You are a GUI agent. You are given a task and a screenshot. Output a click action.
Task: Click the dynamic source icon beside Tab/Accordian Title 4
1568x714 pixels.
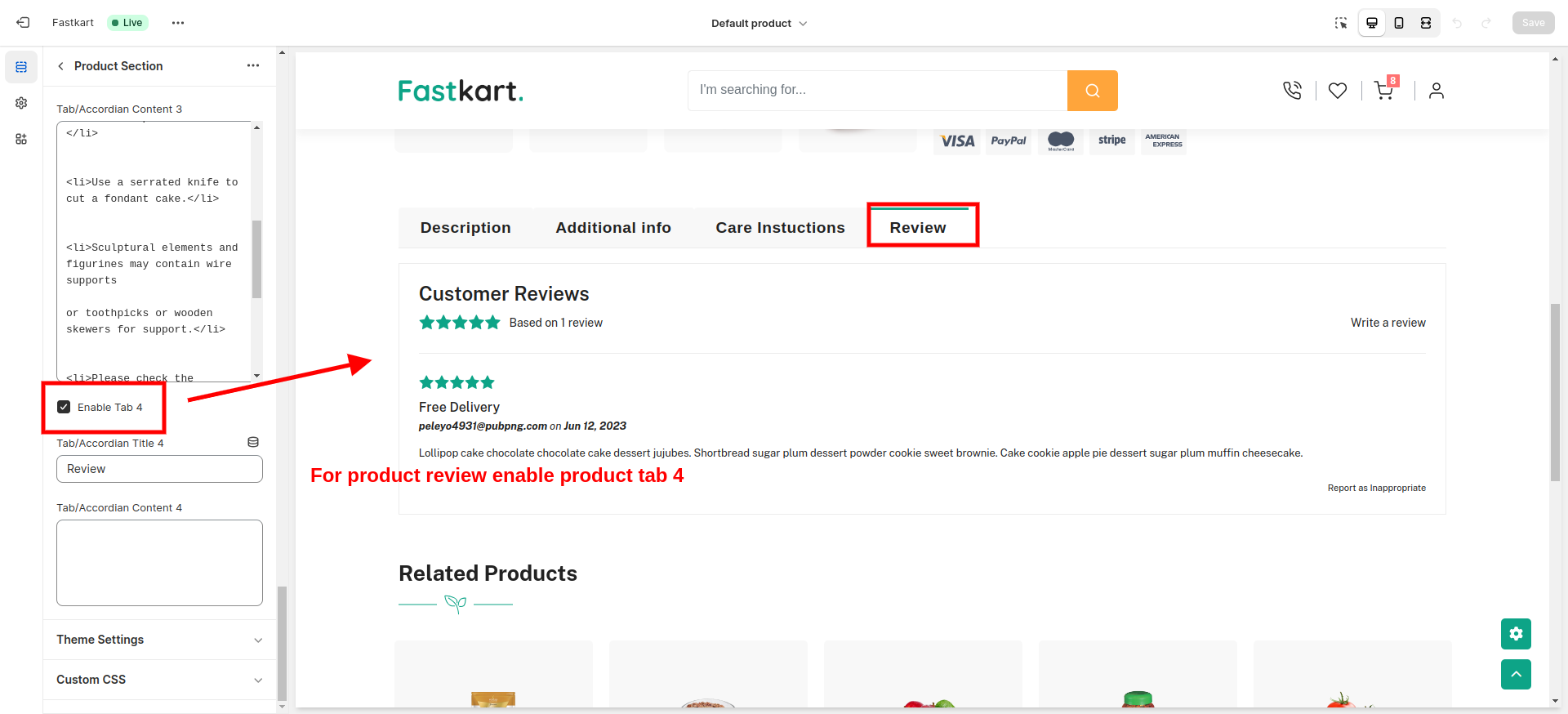click(x=252, y=441)
